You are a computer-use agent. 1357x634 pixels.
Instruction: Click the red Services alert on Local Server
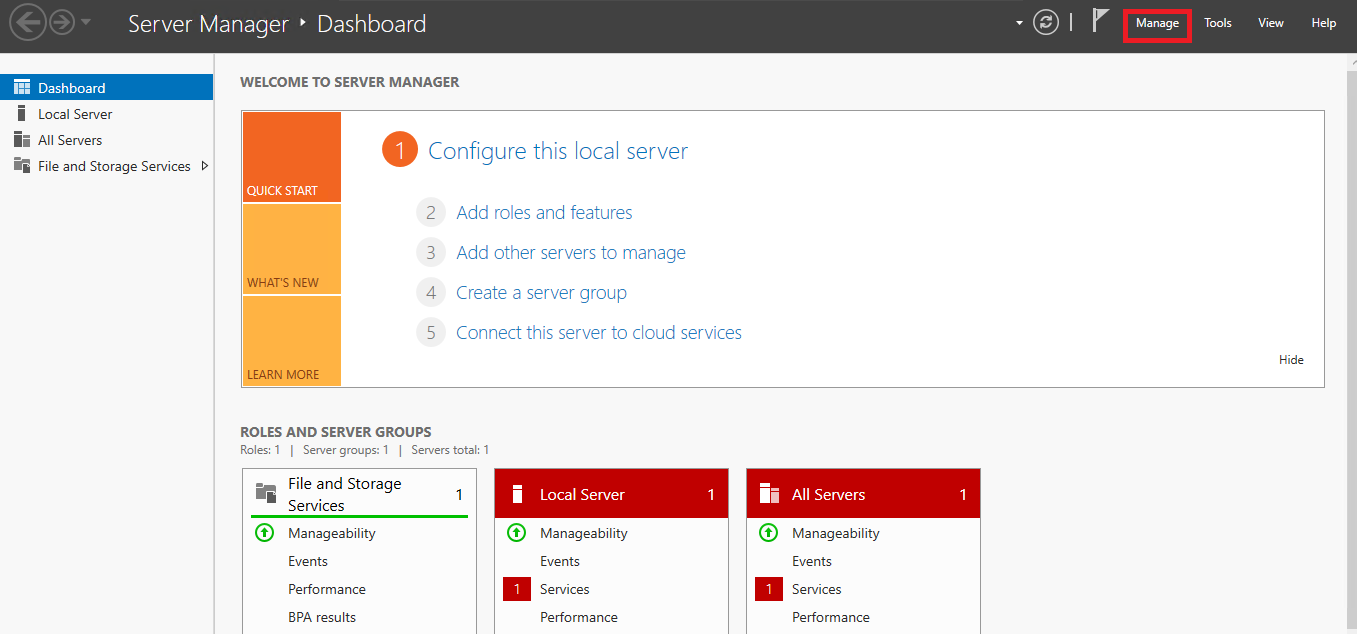[516, 589]
